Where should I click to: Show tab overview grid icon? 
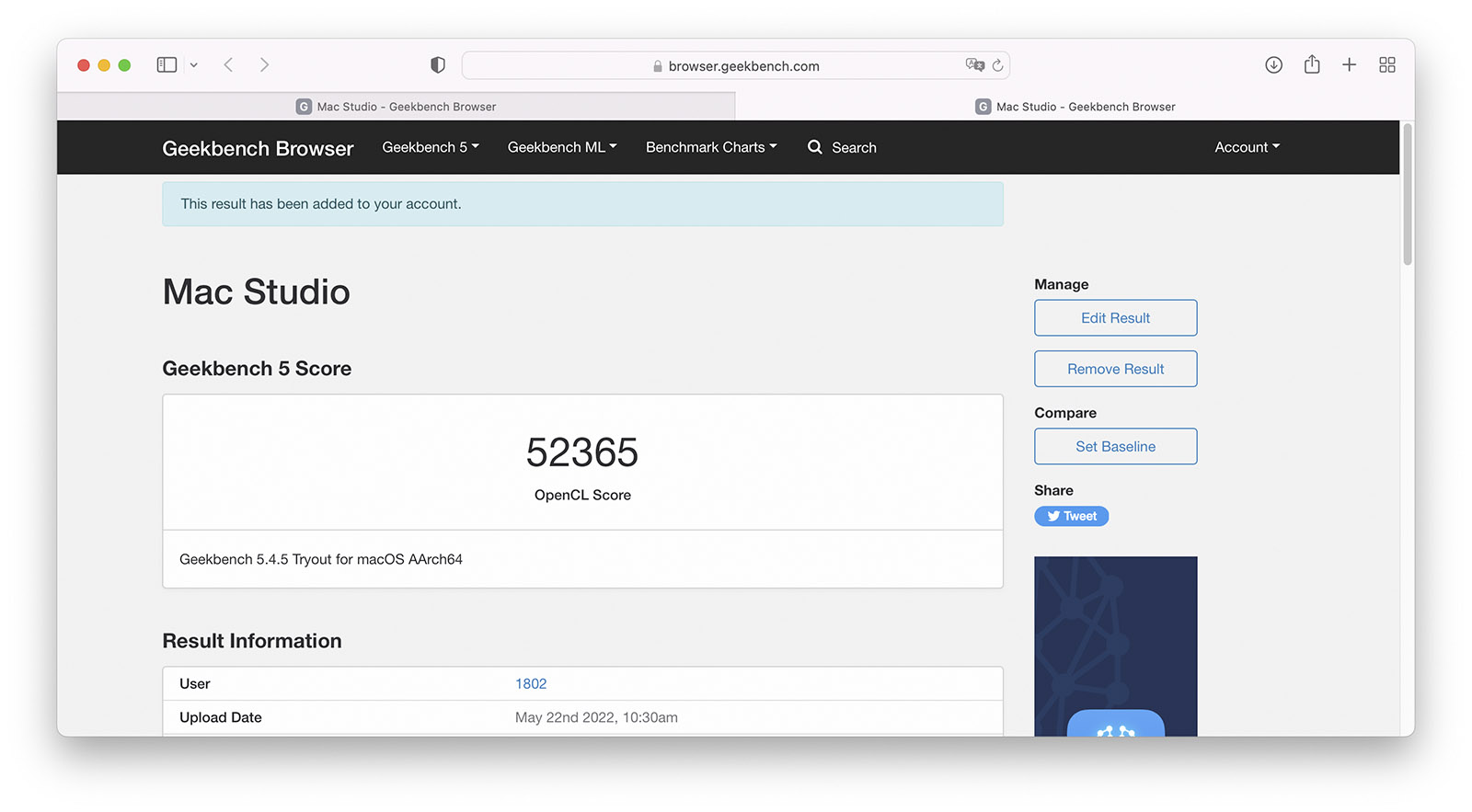(x=1387, y=64)
